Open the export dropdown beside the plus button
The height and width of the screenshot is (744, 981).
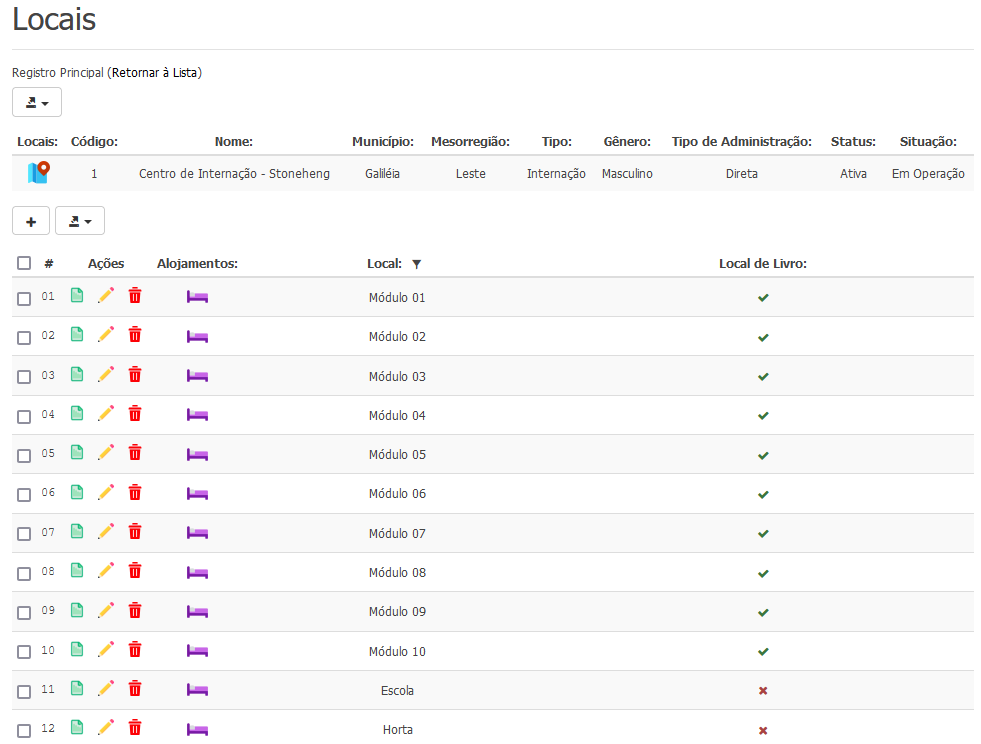pyautogui.click(x=80, y=221)
